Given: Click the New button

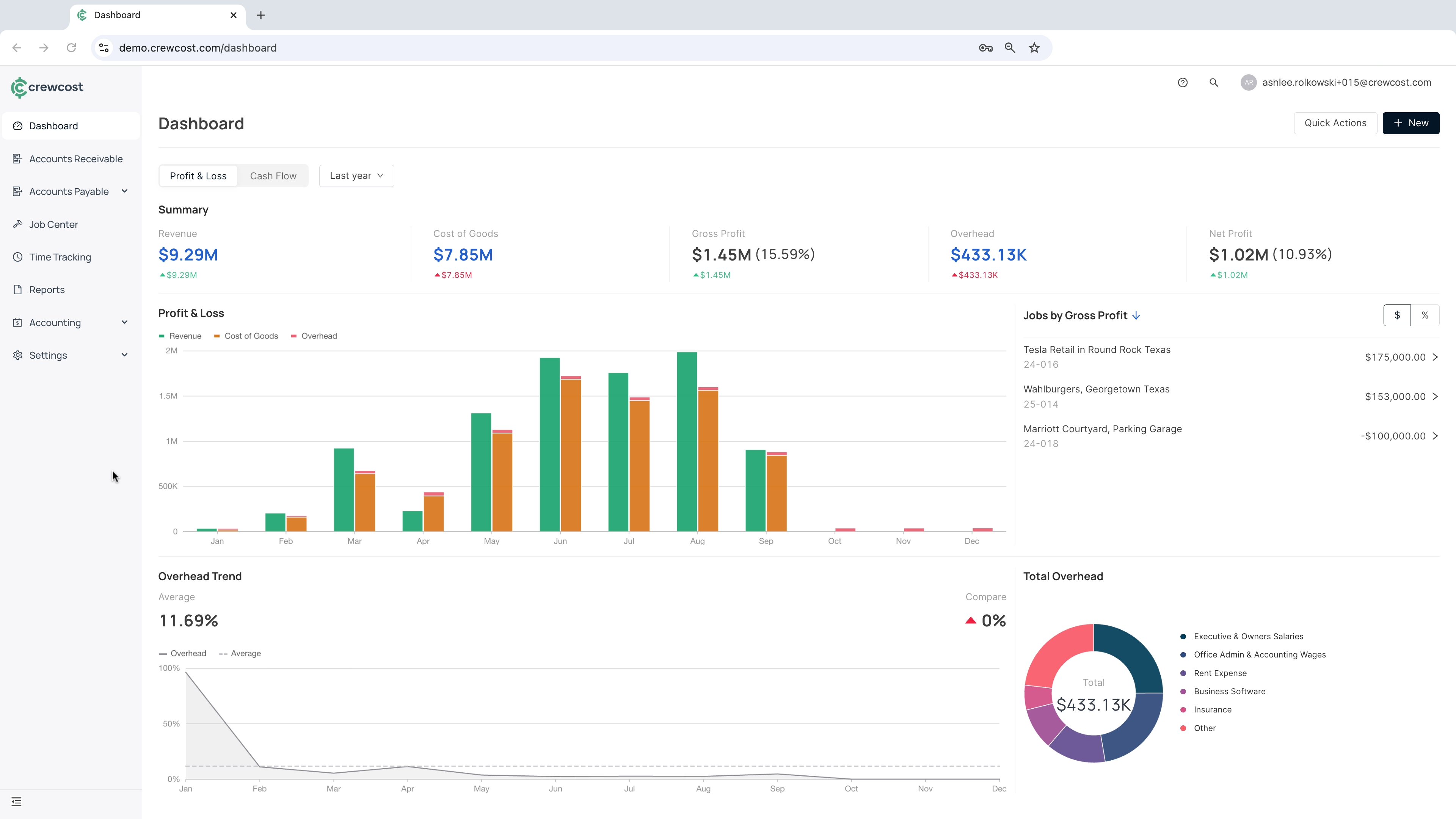Looking at the screenshot, I should 1411,122.
